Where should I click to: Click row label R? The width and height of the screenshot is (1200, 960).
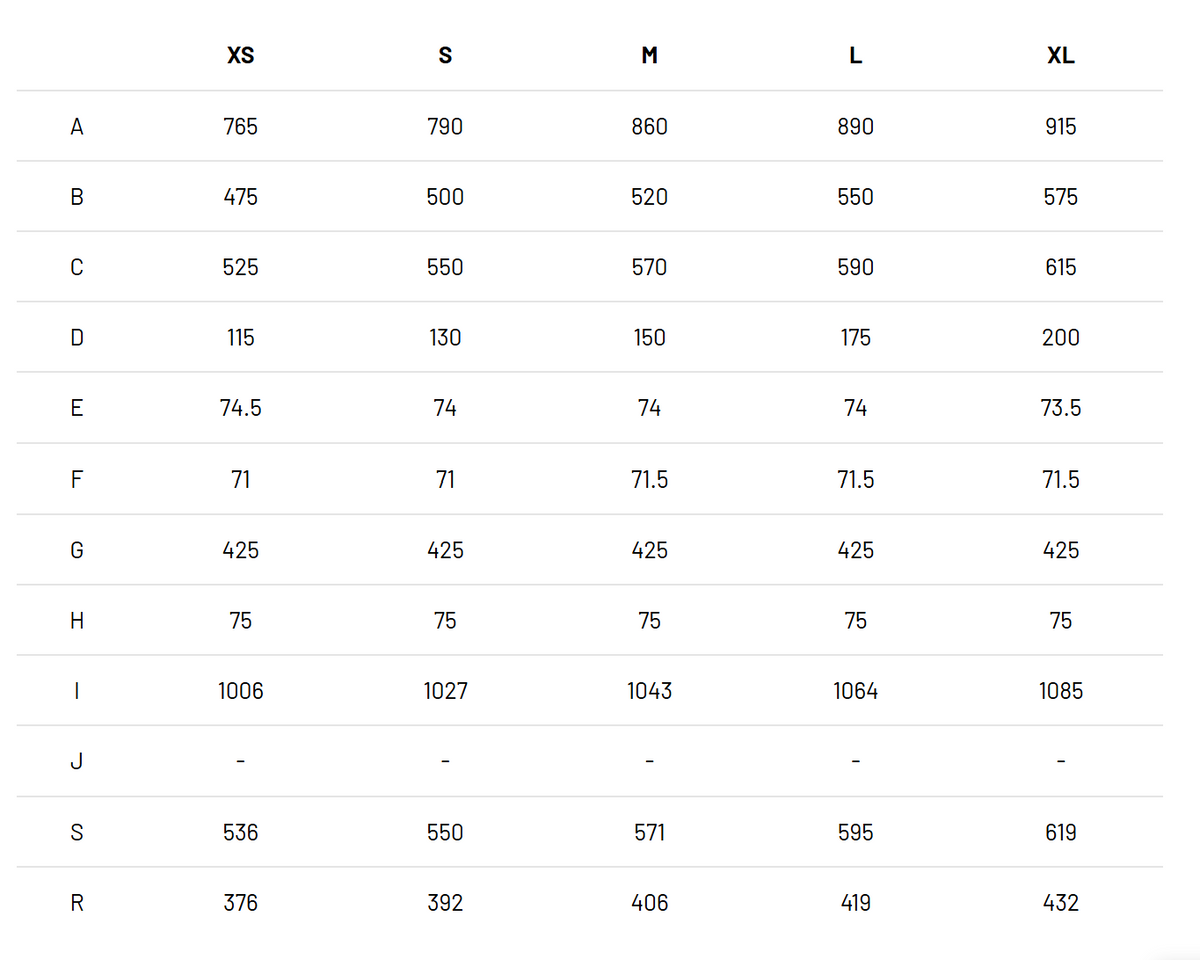coord(77,903)
